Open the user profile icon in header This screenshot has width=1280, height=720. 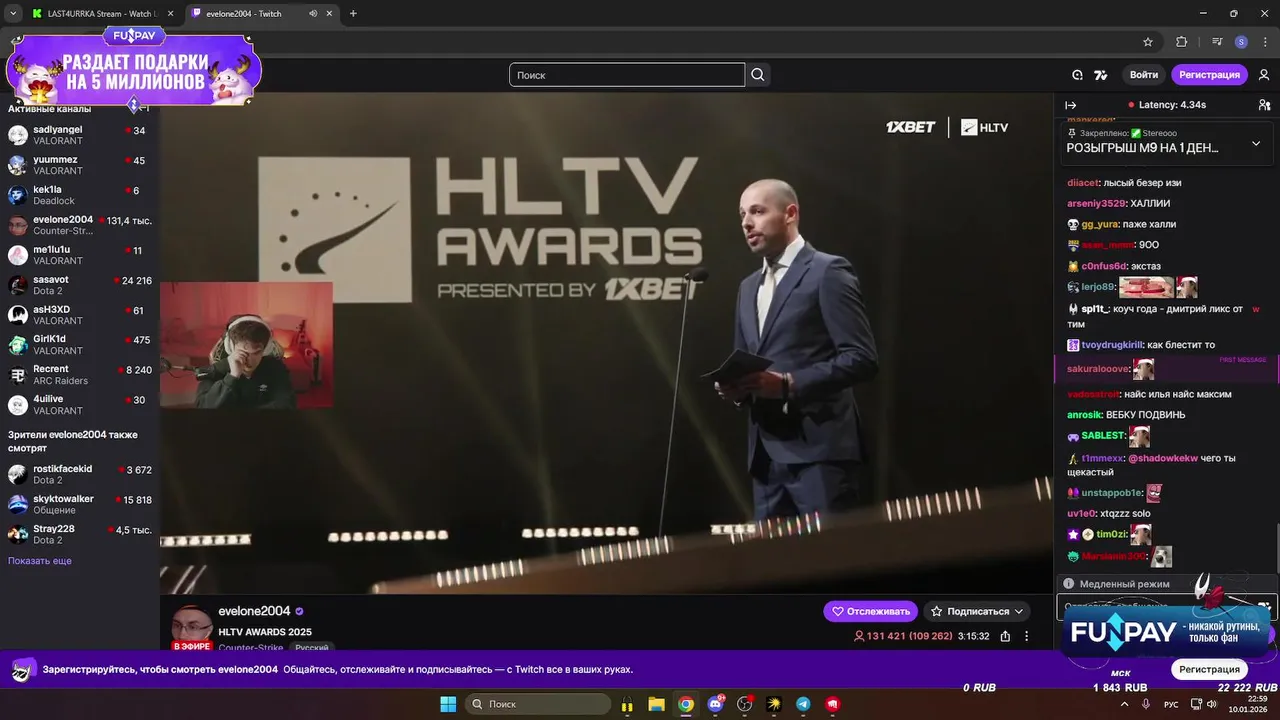tap(1264, 75)
